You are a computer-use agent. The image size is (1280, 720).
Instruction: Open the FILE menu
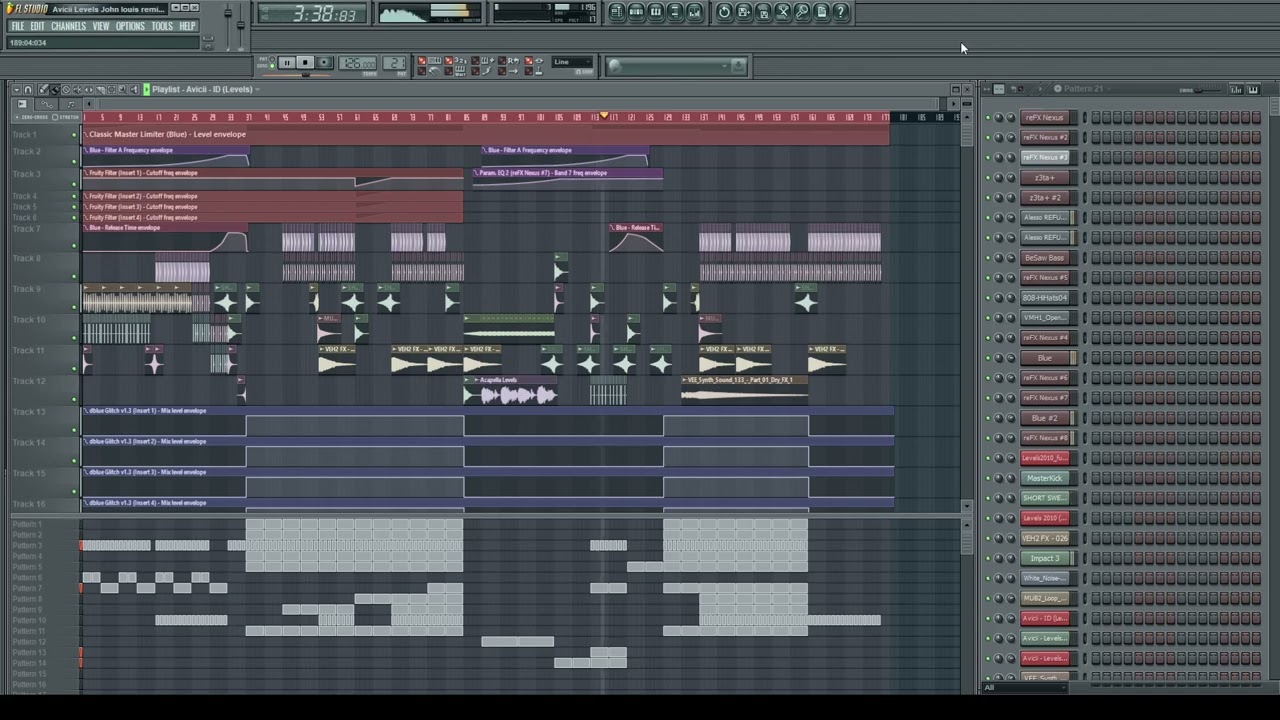(17, 26)
